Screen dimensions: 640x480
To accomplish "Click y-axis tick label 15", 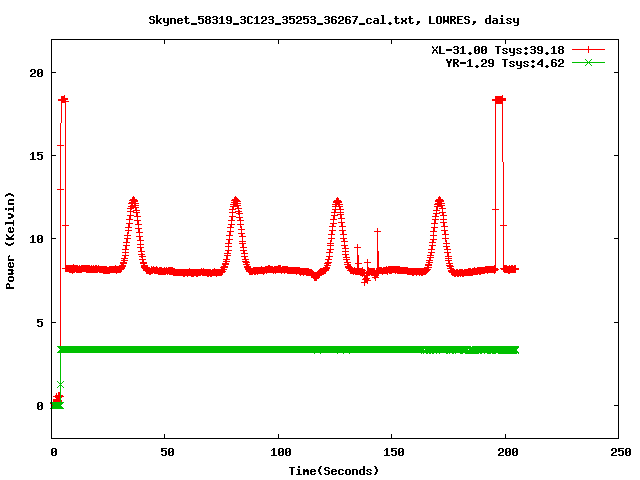I will (36, 156).
